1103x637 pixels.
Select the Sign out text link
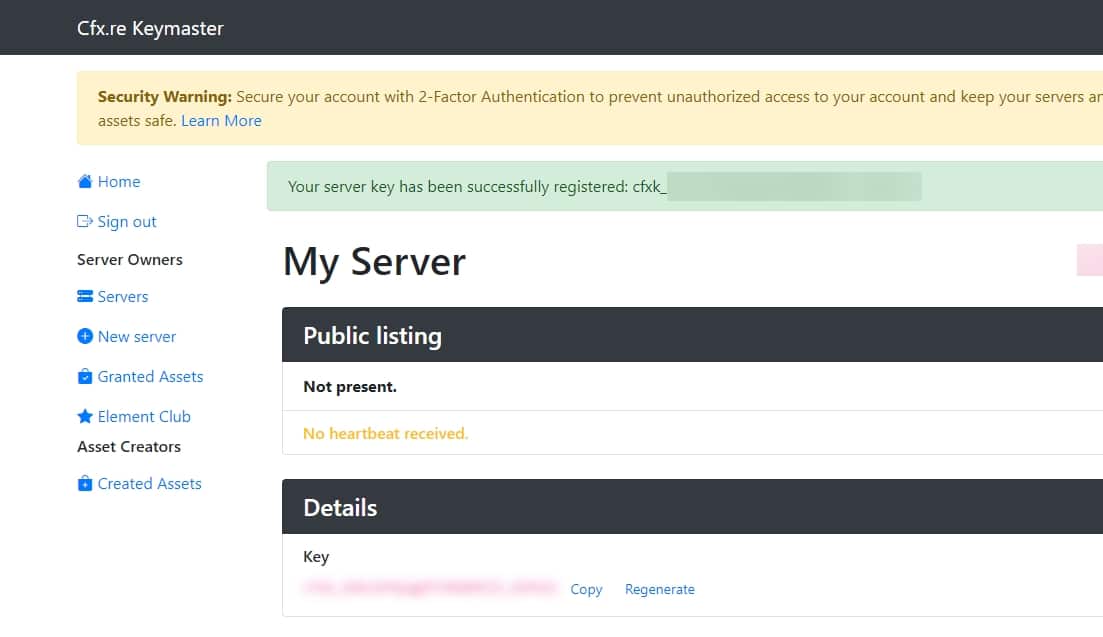click(x=127, y=222)
